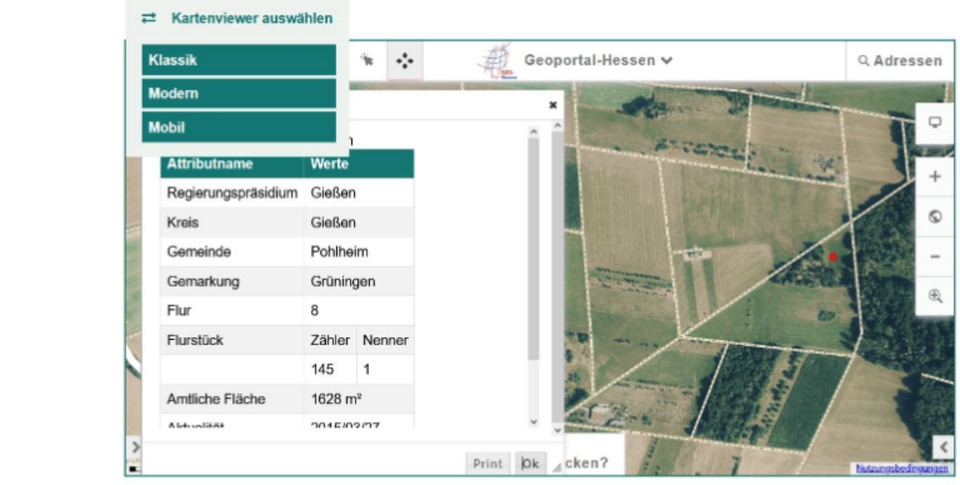Show full extent via globe icon
Screen dimensions: 960x485
(935, 216)
